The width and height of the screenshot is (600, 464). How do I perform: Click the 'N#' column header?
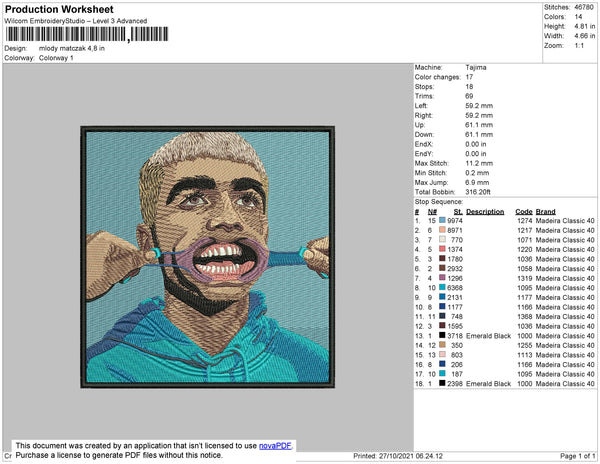pos(432,212)
